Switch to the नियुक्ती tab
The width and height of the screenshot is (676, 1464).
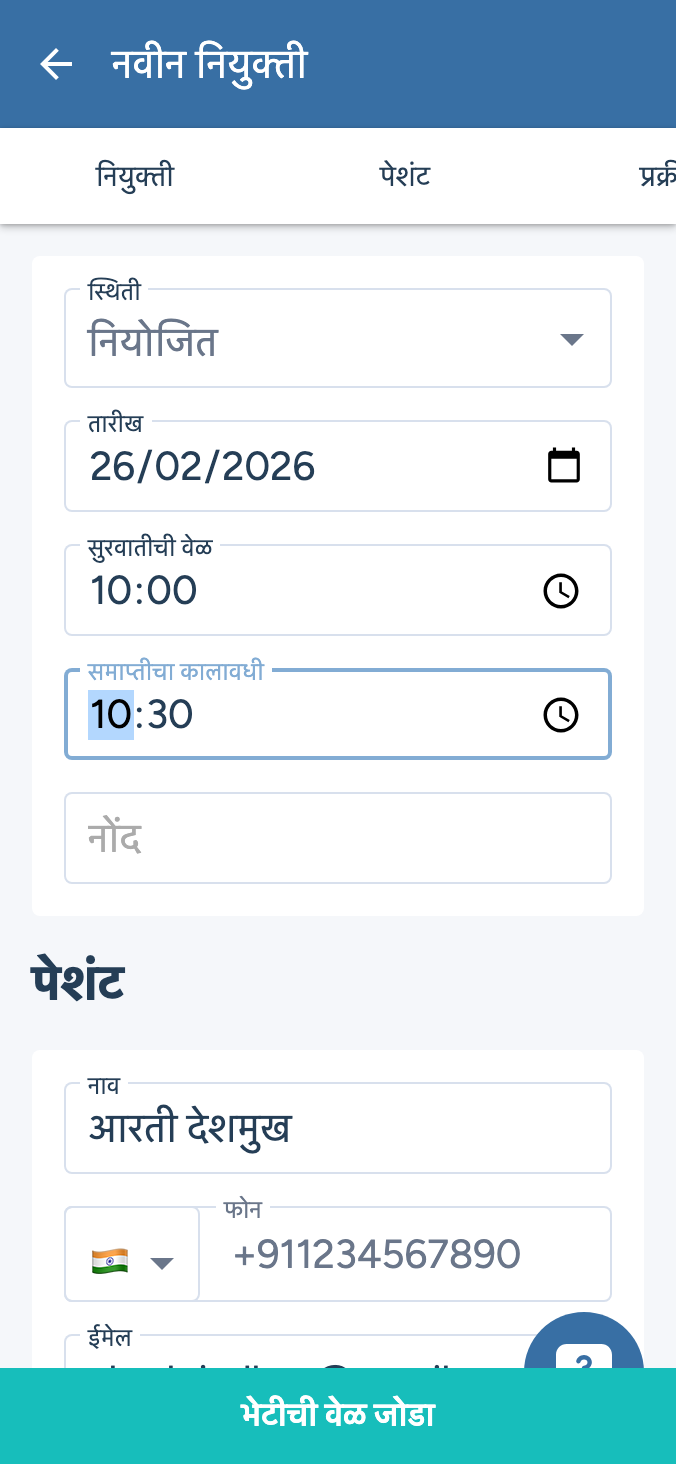135,177
